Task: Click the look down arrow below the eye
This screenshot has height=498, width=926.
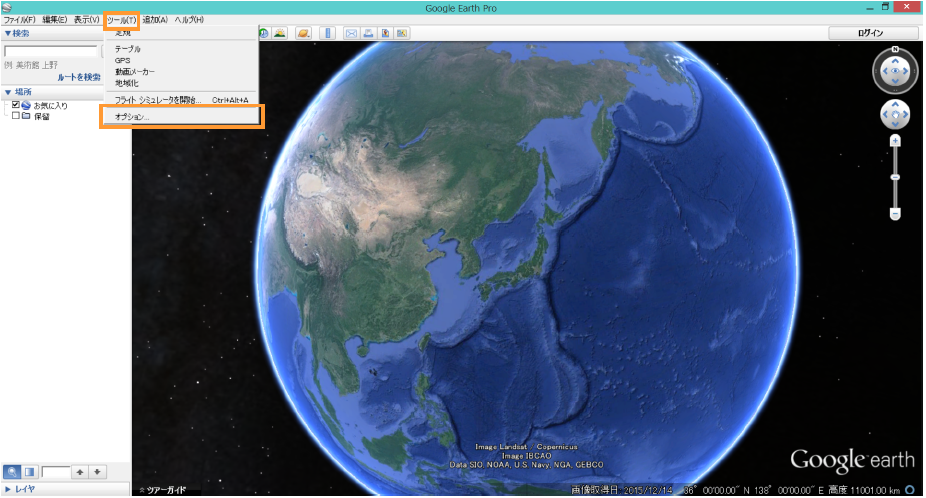Action: 895,82
